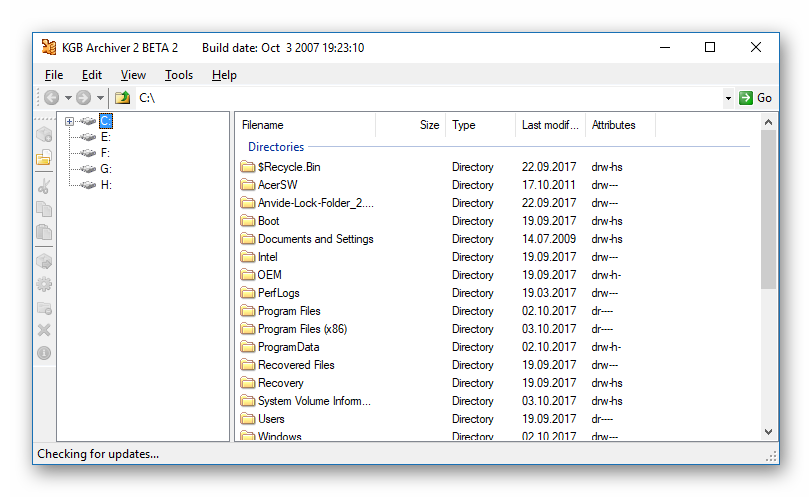Click the green Go arrow button
The width and height of the screenshot is (812, 497).
(755, 98)
